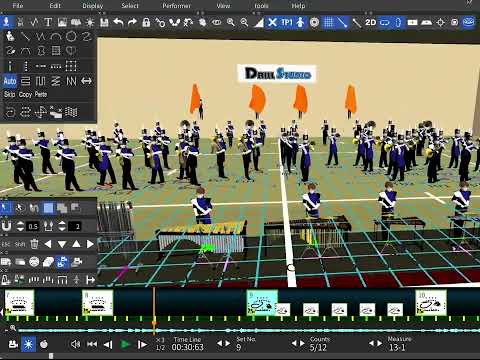Open the Edit menu
Image resolution: width=480 pixels, height=360 pixels.
(55, 6)
